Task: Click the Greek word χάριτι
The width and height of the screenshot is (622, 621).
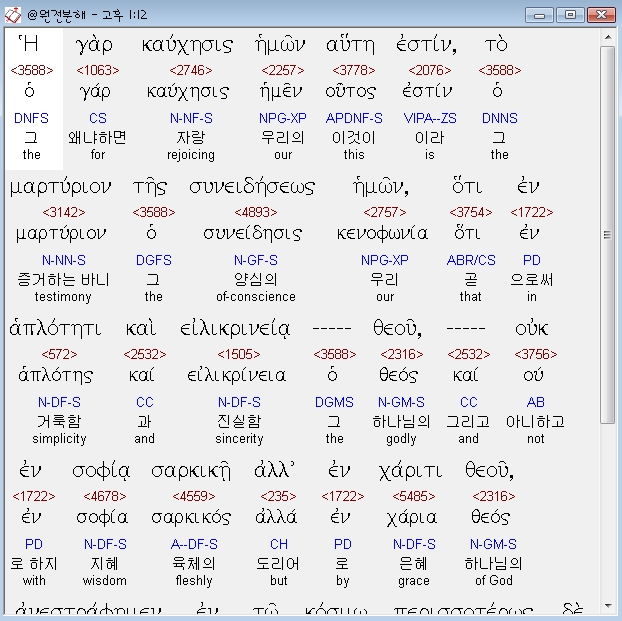Action: pyautogui.click(x=411, y=472)
